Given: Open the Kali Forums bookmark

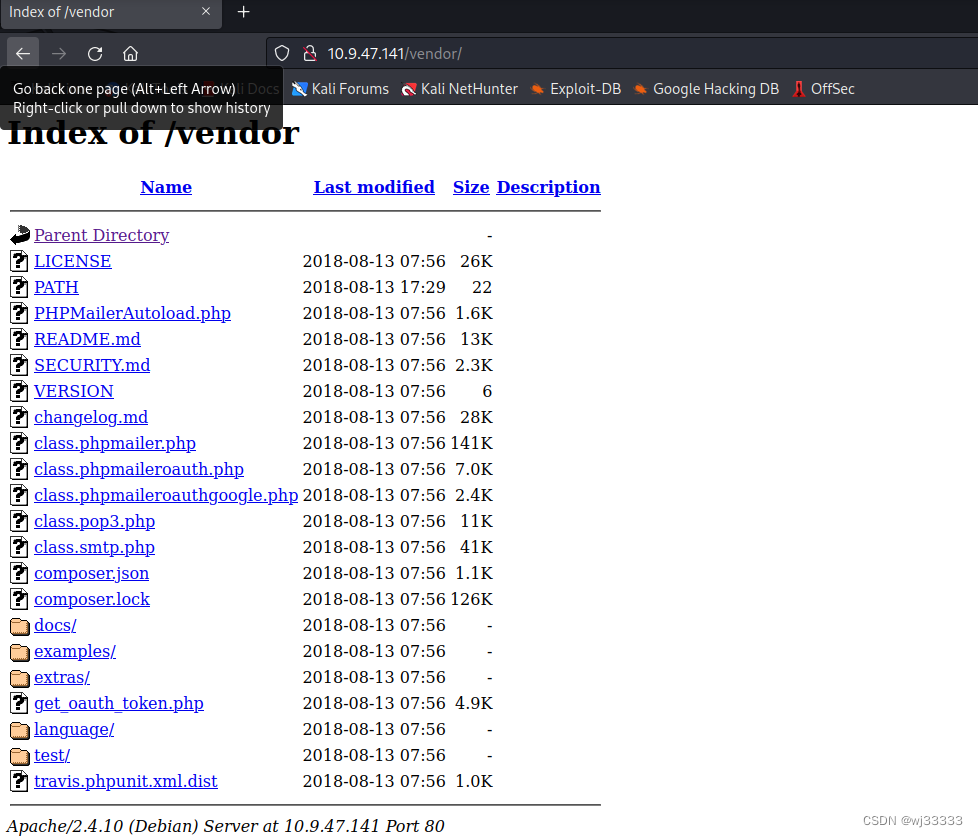Looking at the screenshot, I should [341, 89].
